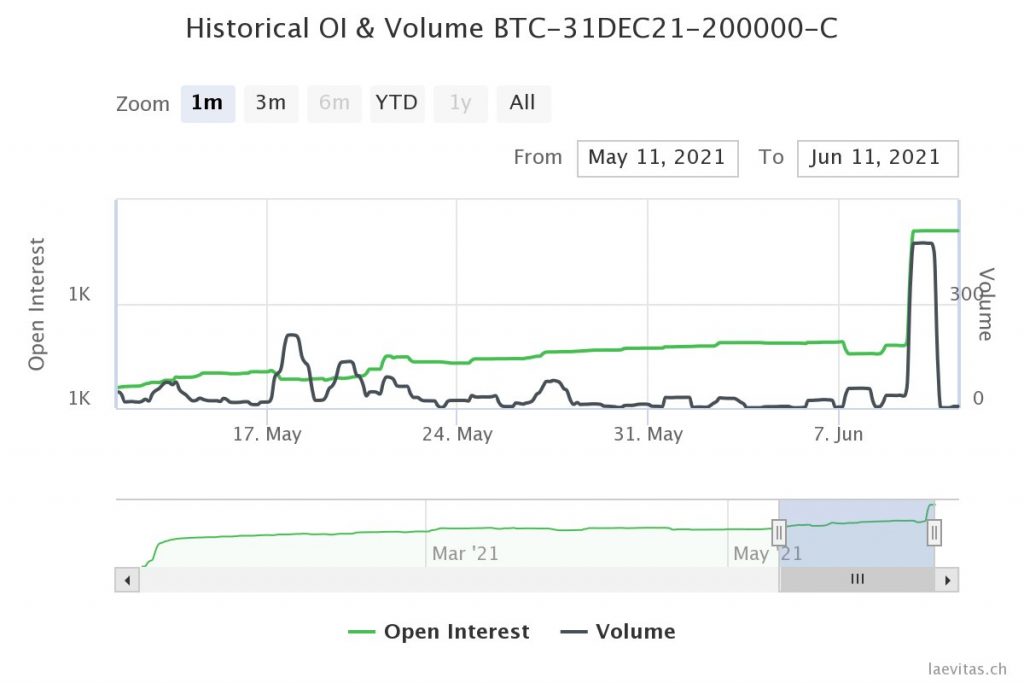Click the left navigator range handle

click(779, 533)
